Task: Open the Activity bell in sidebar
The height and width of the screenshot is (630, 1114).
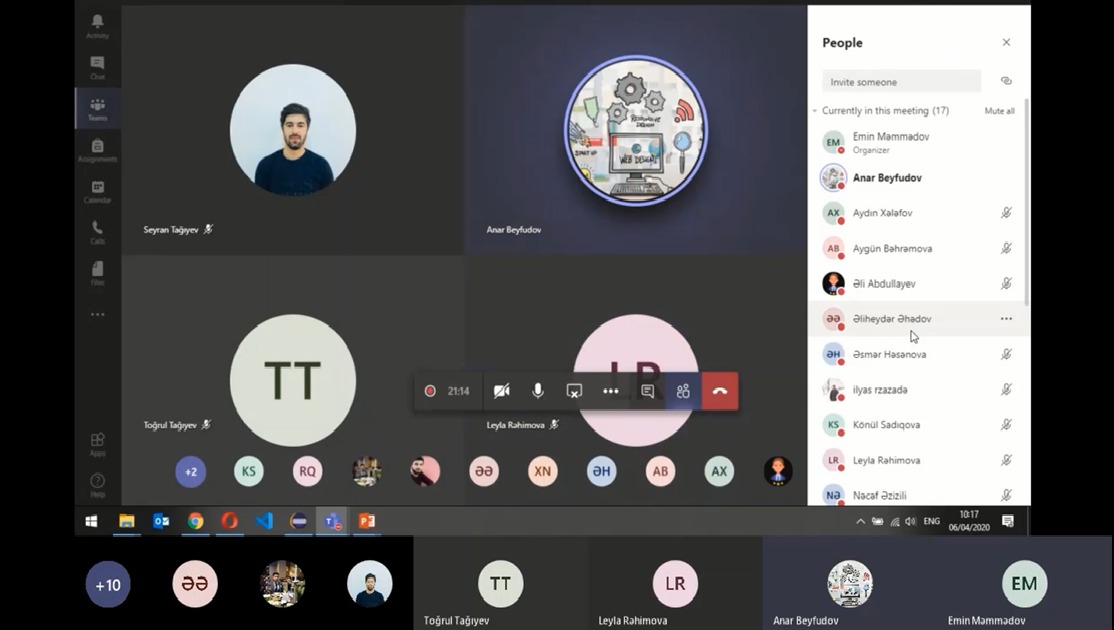Action: tap(97, 24)
